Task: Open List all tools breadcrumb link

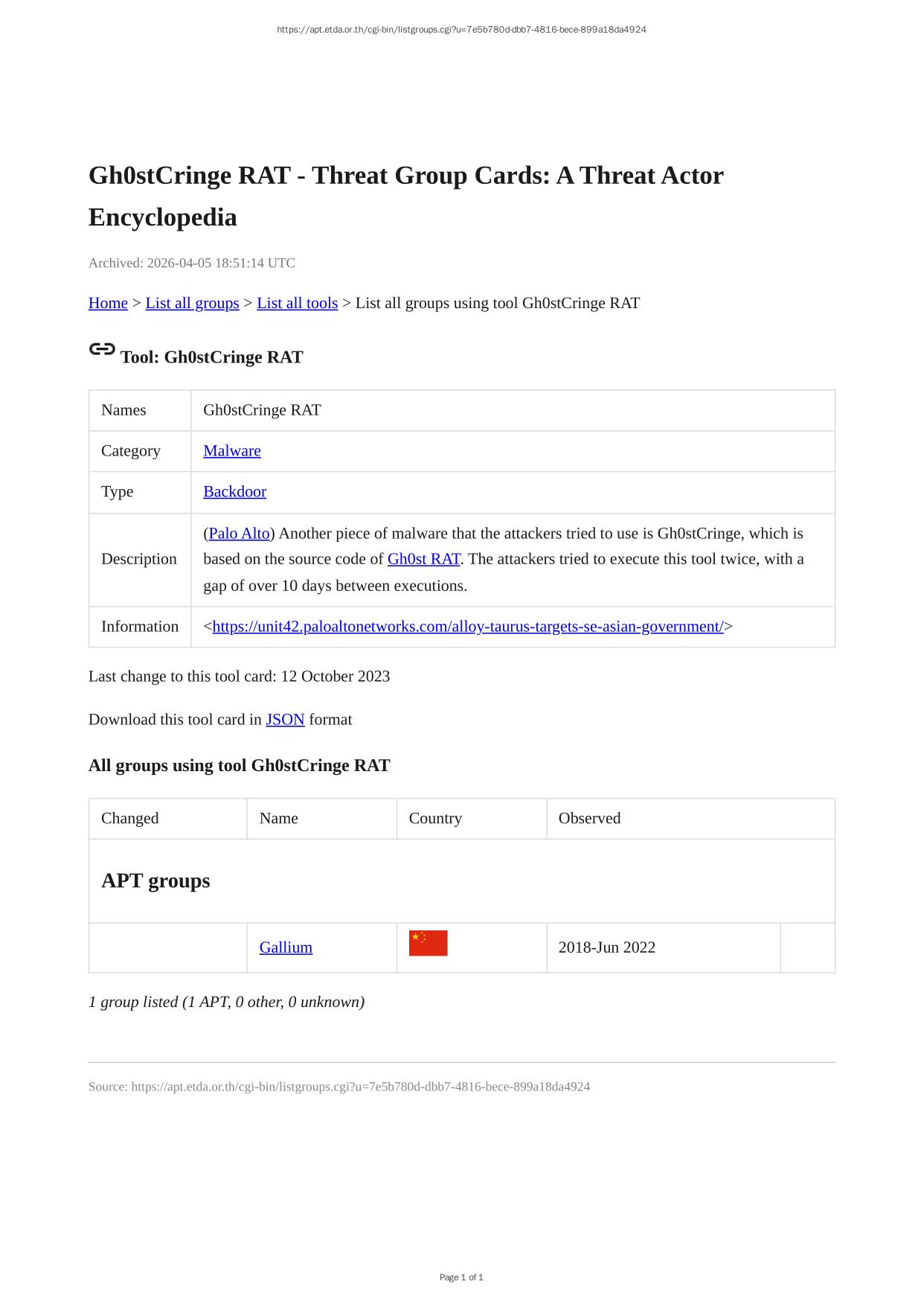Action: click(297, 303)
